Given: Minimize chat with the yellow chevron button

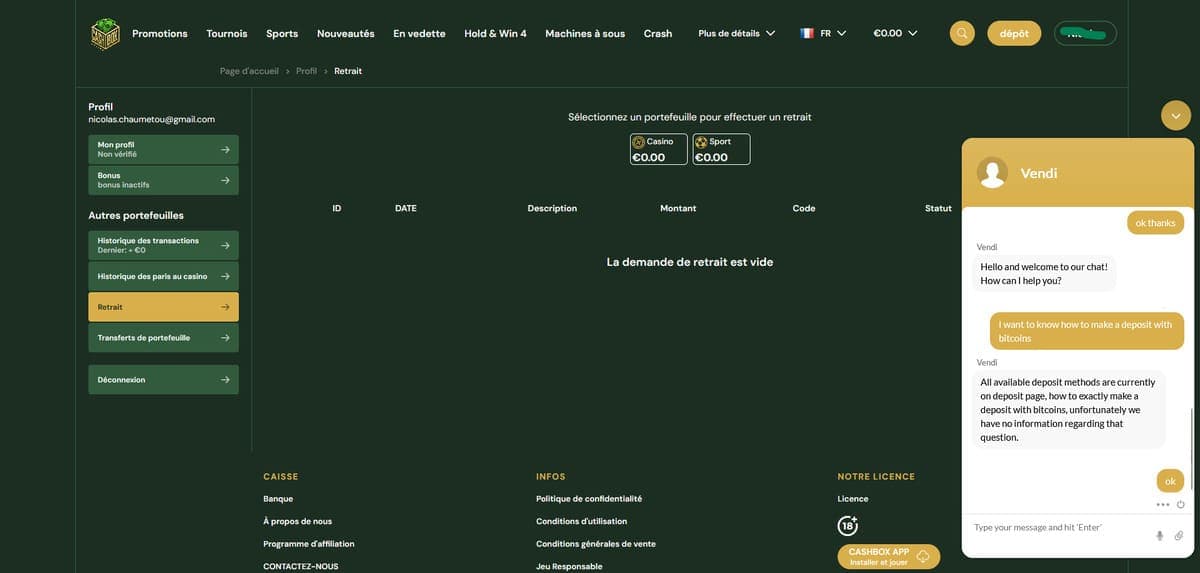Looking at the screenshot, I should [x=1176, y=115].
